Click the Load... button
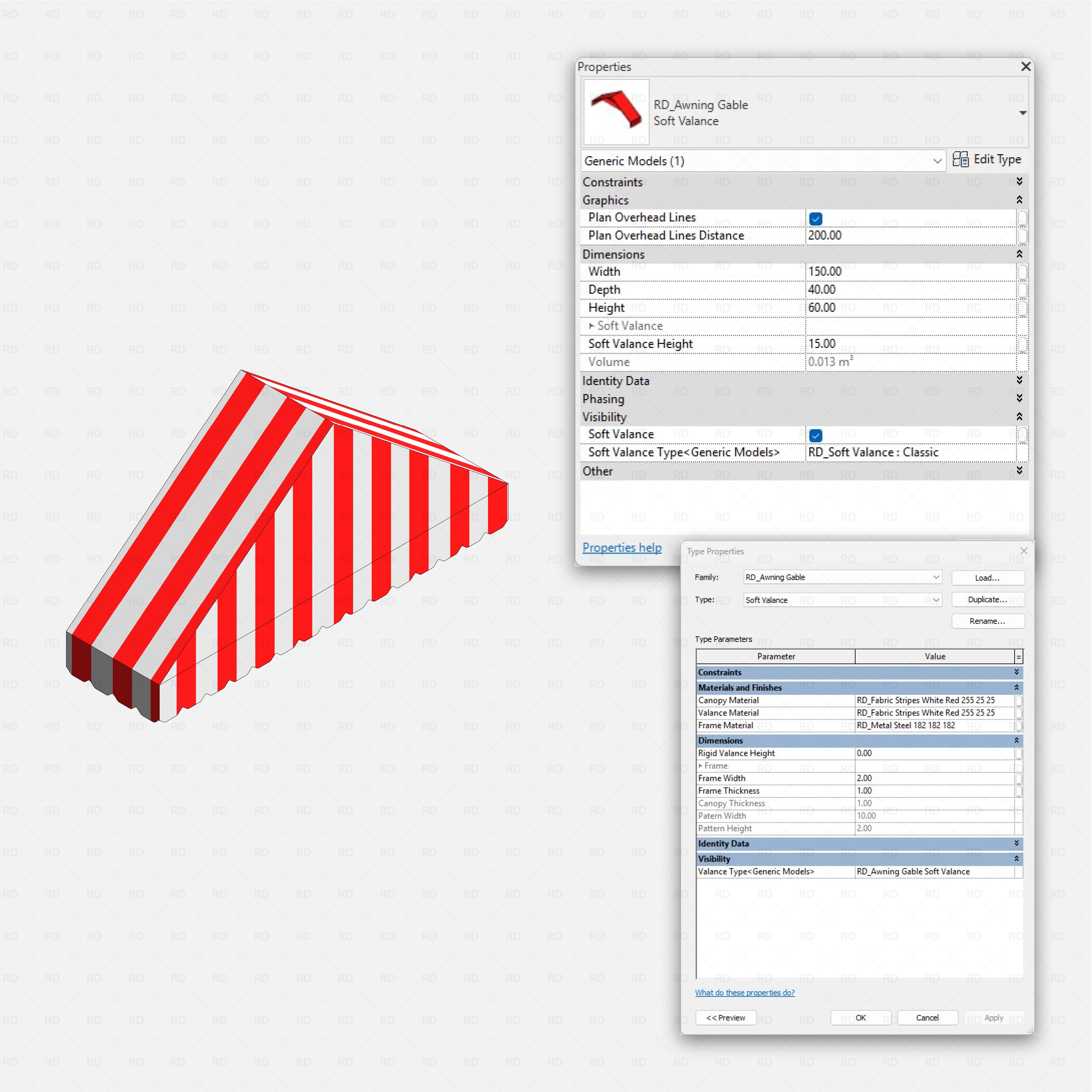The width and height of the screenshot is (1092, 1092). click(x=988, y=578)
